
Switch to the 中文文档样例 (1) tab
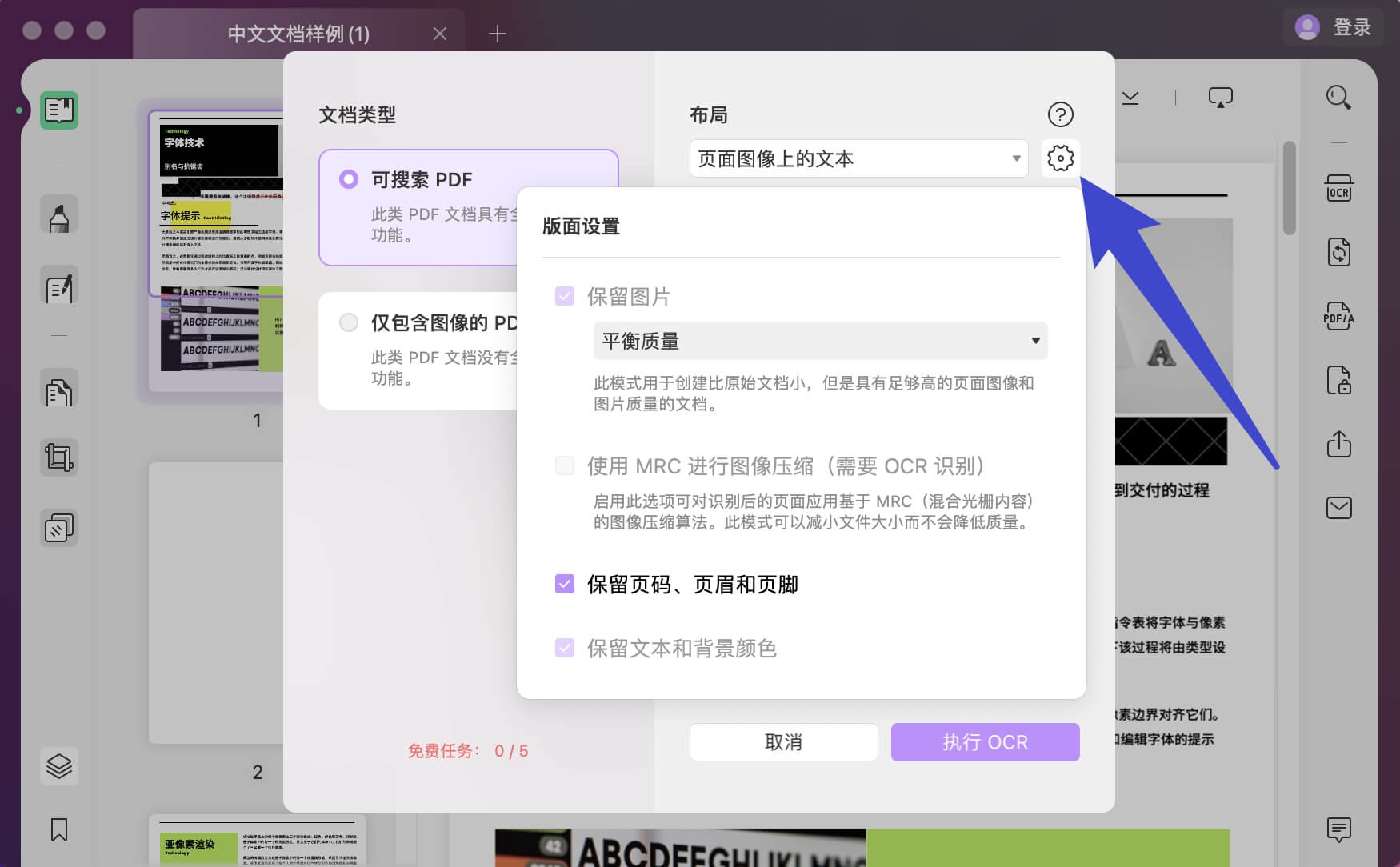click(x=298, y=34)
